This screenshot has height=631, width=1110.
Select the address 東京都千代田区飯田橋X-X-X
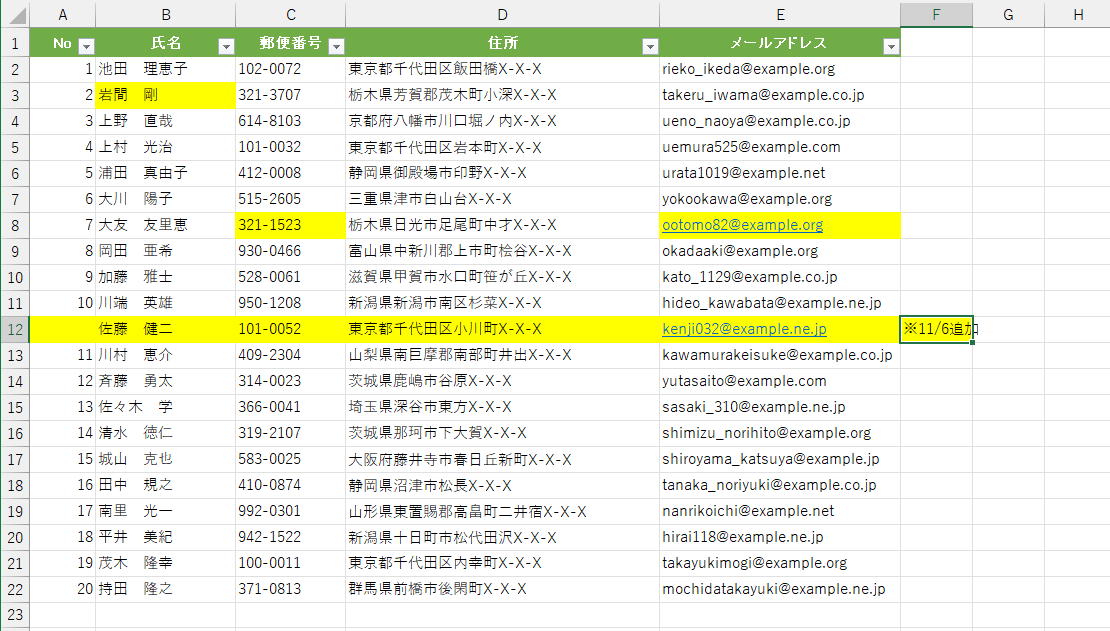500,68
